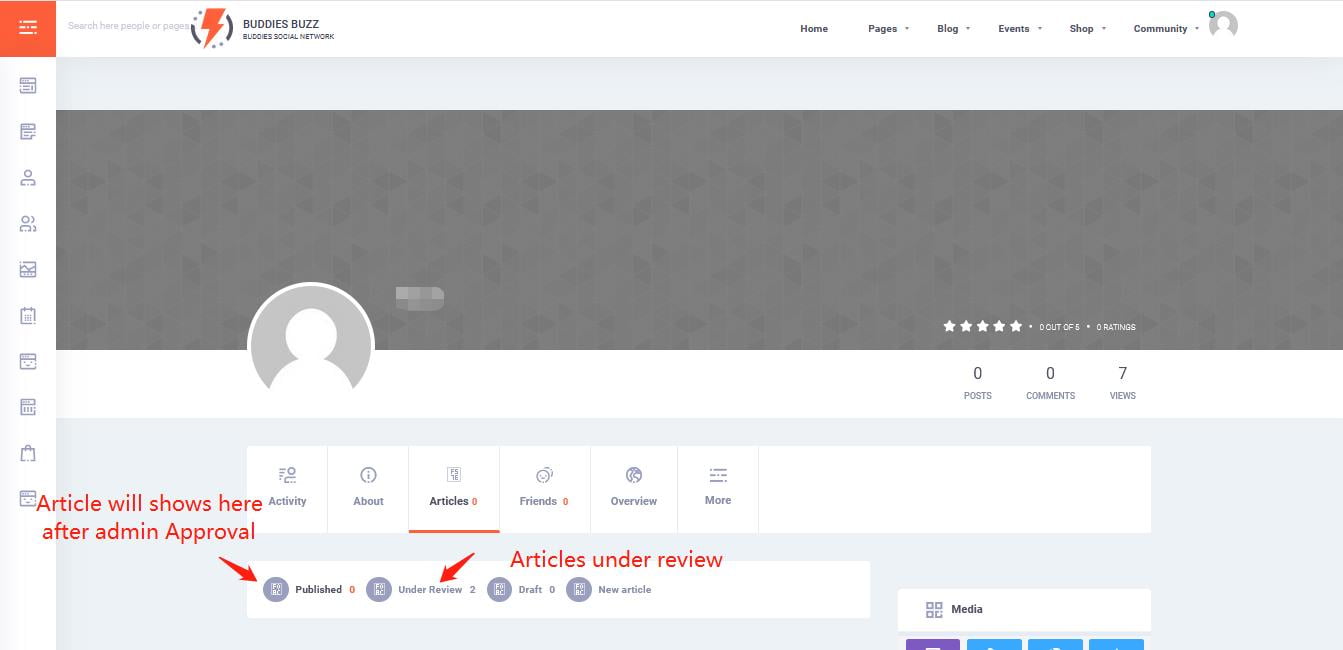Screen dimensions: 1343x650
Task: Open the two-person members icon in sidebar
Action: click(x=28, y=224)
